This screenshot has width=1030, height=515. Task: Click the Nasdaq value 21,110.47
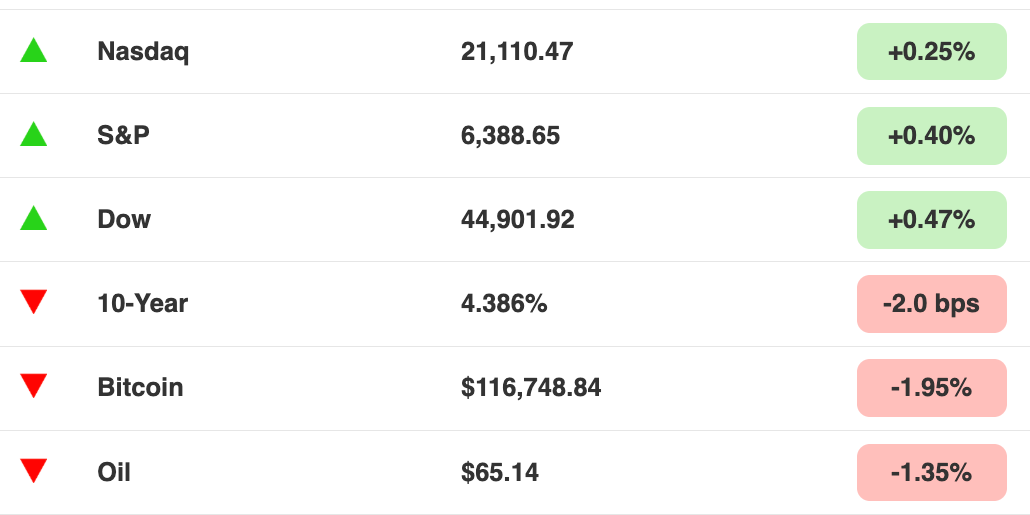517,51
